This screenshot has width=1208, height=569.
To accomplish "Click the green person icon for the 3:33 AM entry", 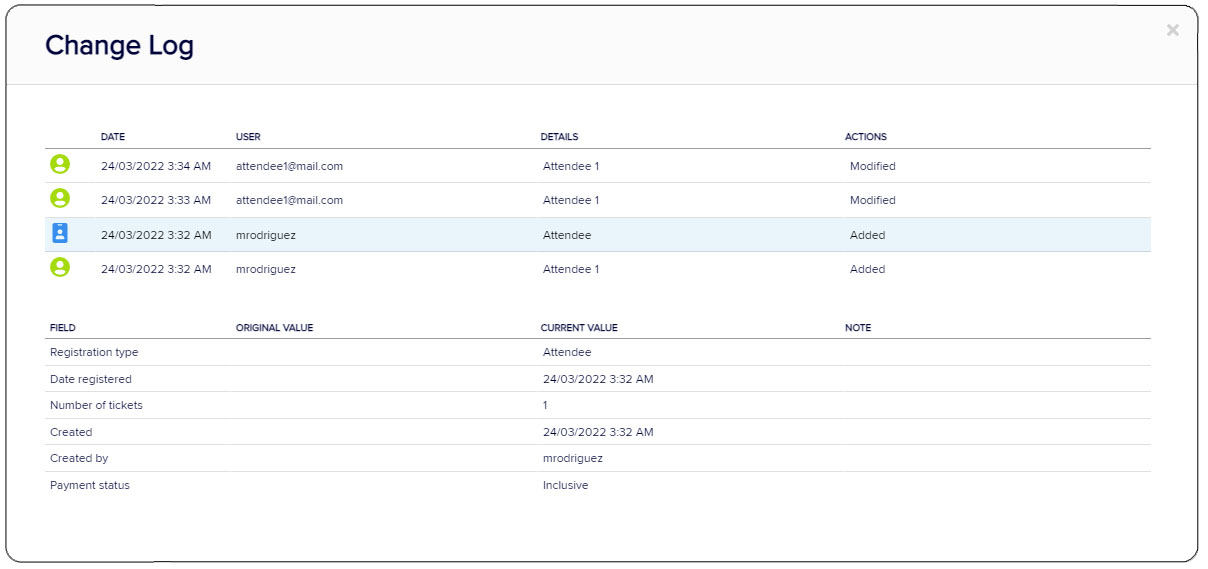I will pyautogui.click(x=60, y=199).
